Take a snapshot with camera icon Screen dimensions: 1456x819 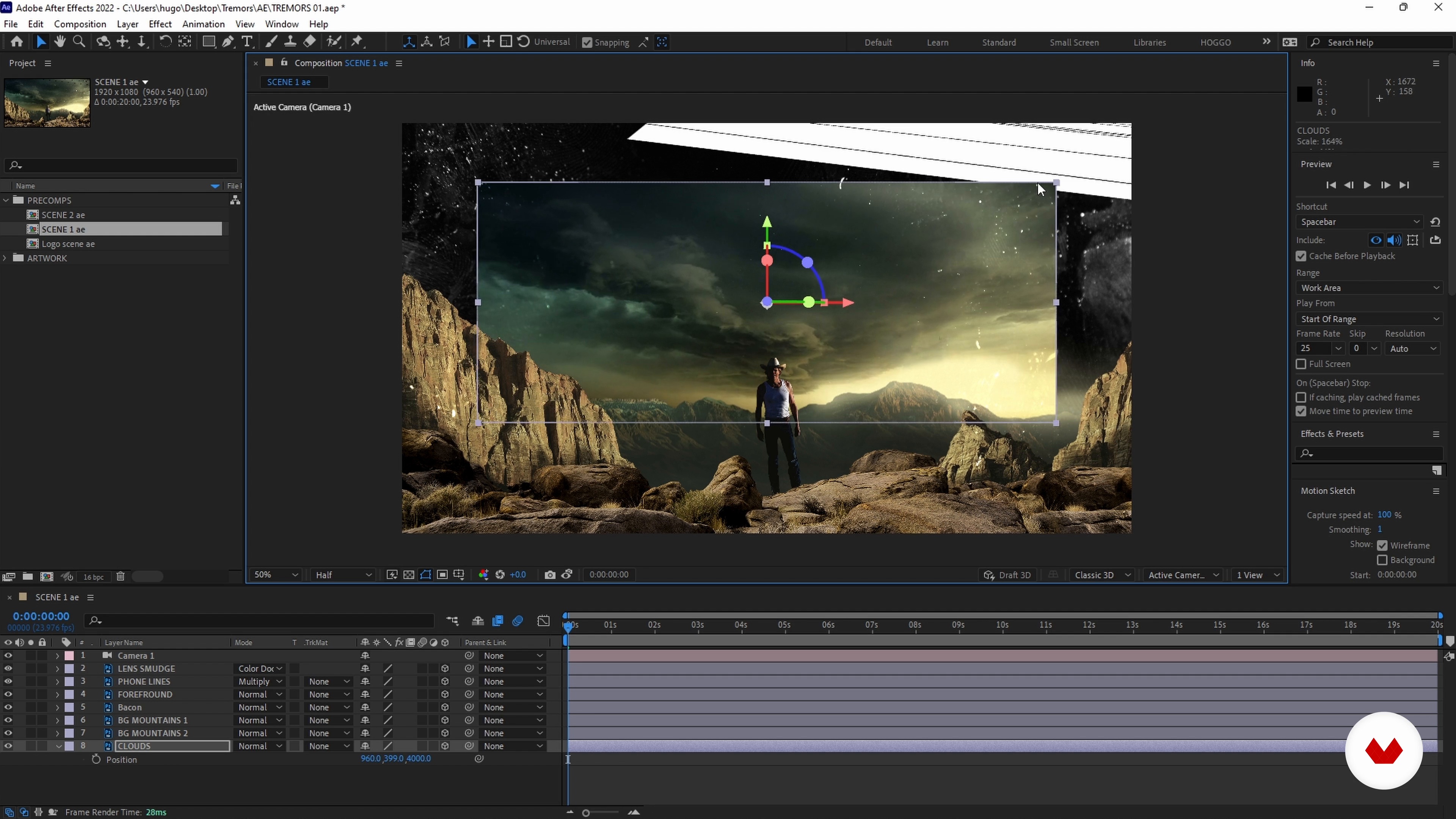pyautogui.click(x=549, y=575)
